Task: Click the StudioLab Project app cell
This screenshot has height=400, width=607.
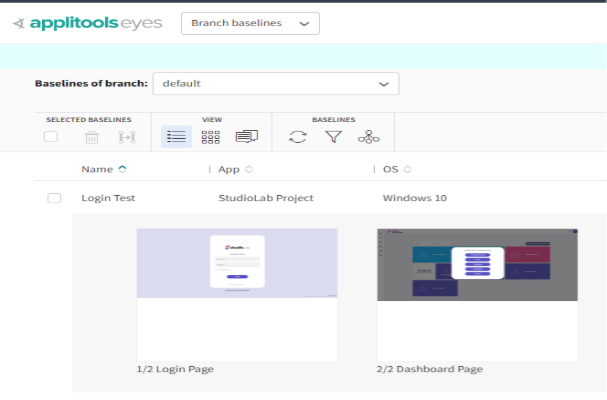Action: 266,198
